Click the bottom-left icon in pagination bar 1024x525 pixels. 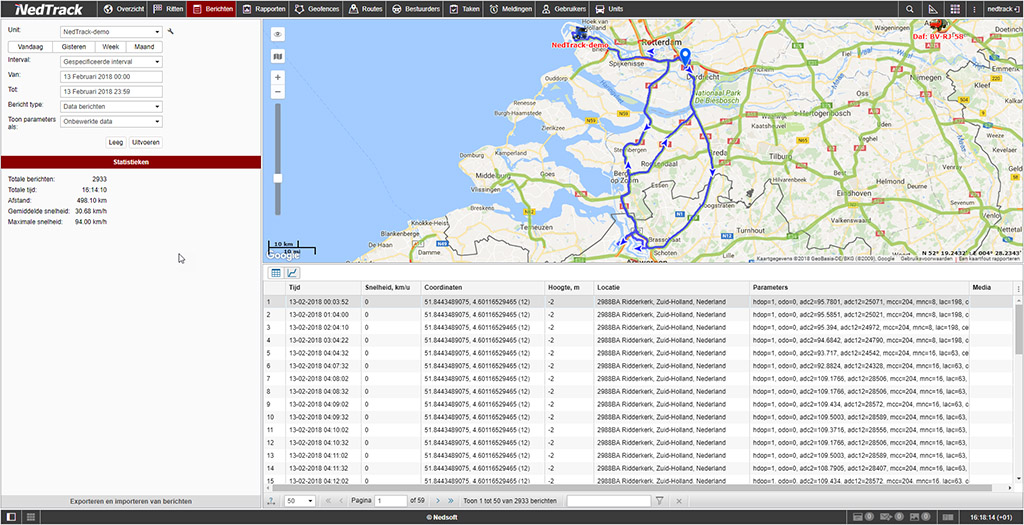coord(271,501)
